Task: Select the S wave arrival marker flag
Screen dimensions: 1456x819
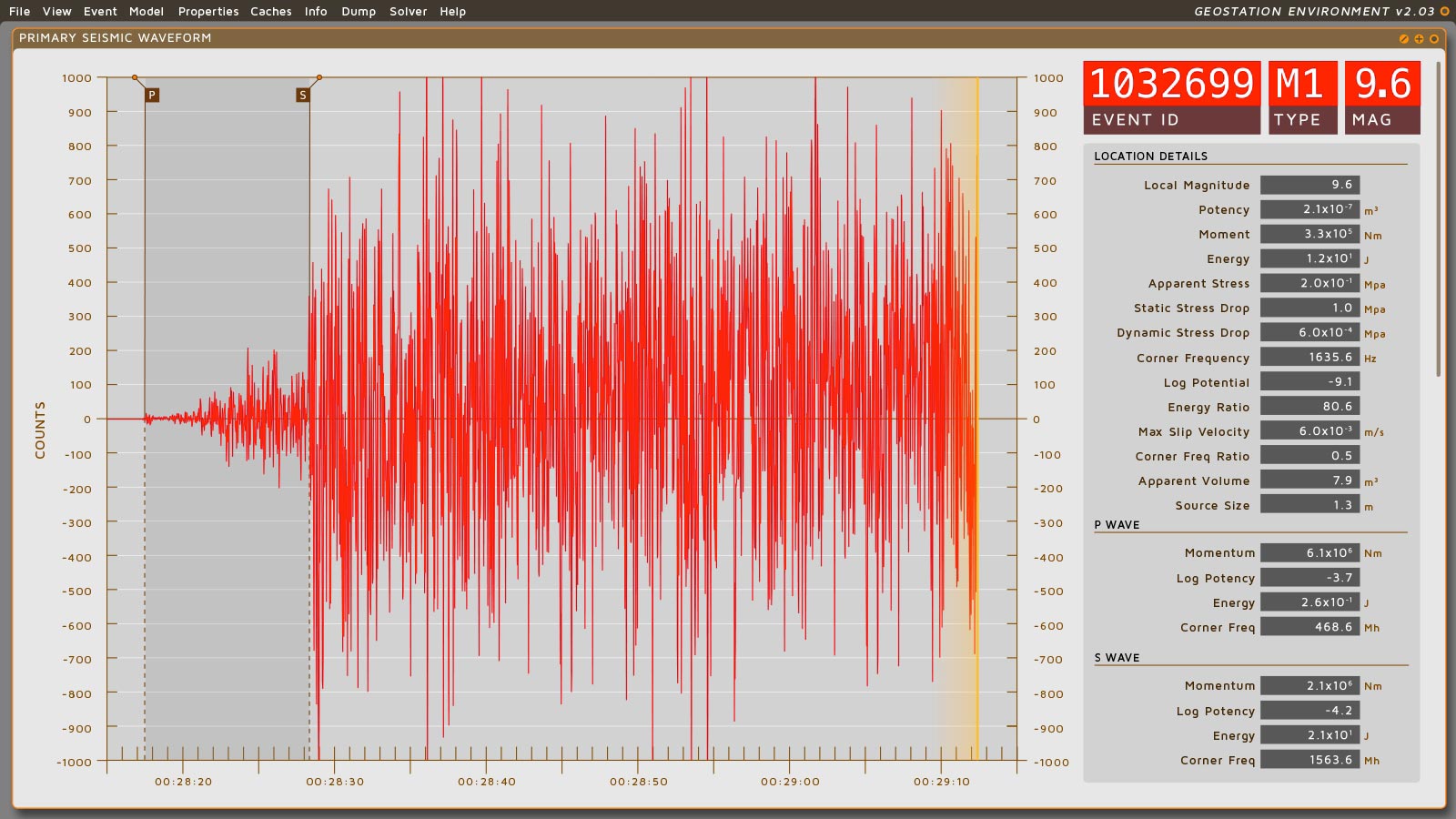Action: pos(303,95)
